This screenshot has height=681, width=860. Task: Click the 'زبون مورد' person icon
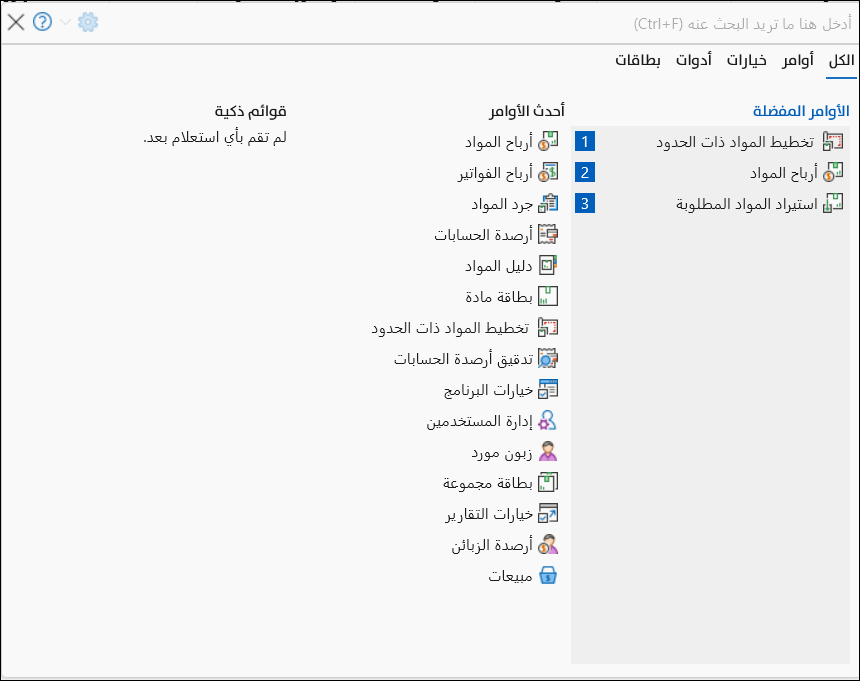click(548, 452)
